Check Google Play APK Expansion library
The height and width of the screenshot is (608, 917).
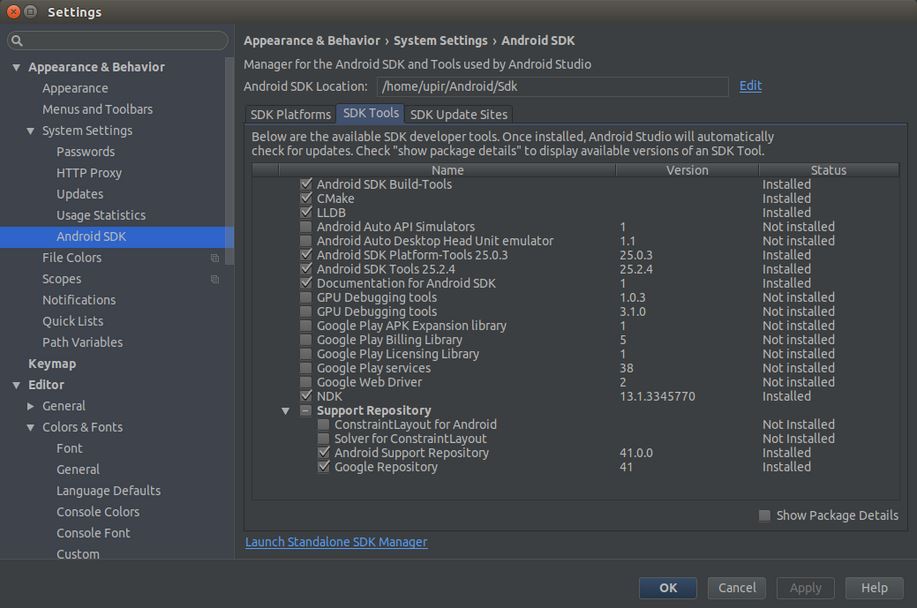[x=306, y=325]
